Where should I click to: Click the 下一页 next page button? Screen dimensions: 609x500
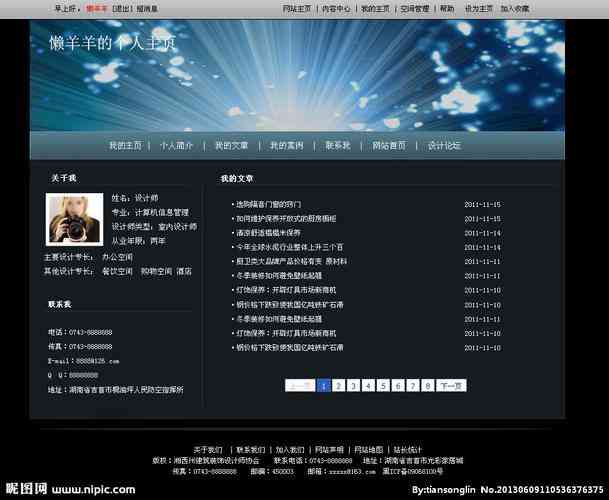tap(452, 385)
